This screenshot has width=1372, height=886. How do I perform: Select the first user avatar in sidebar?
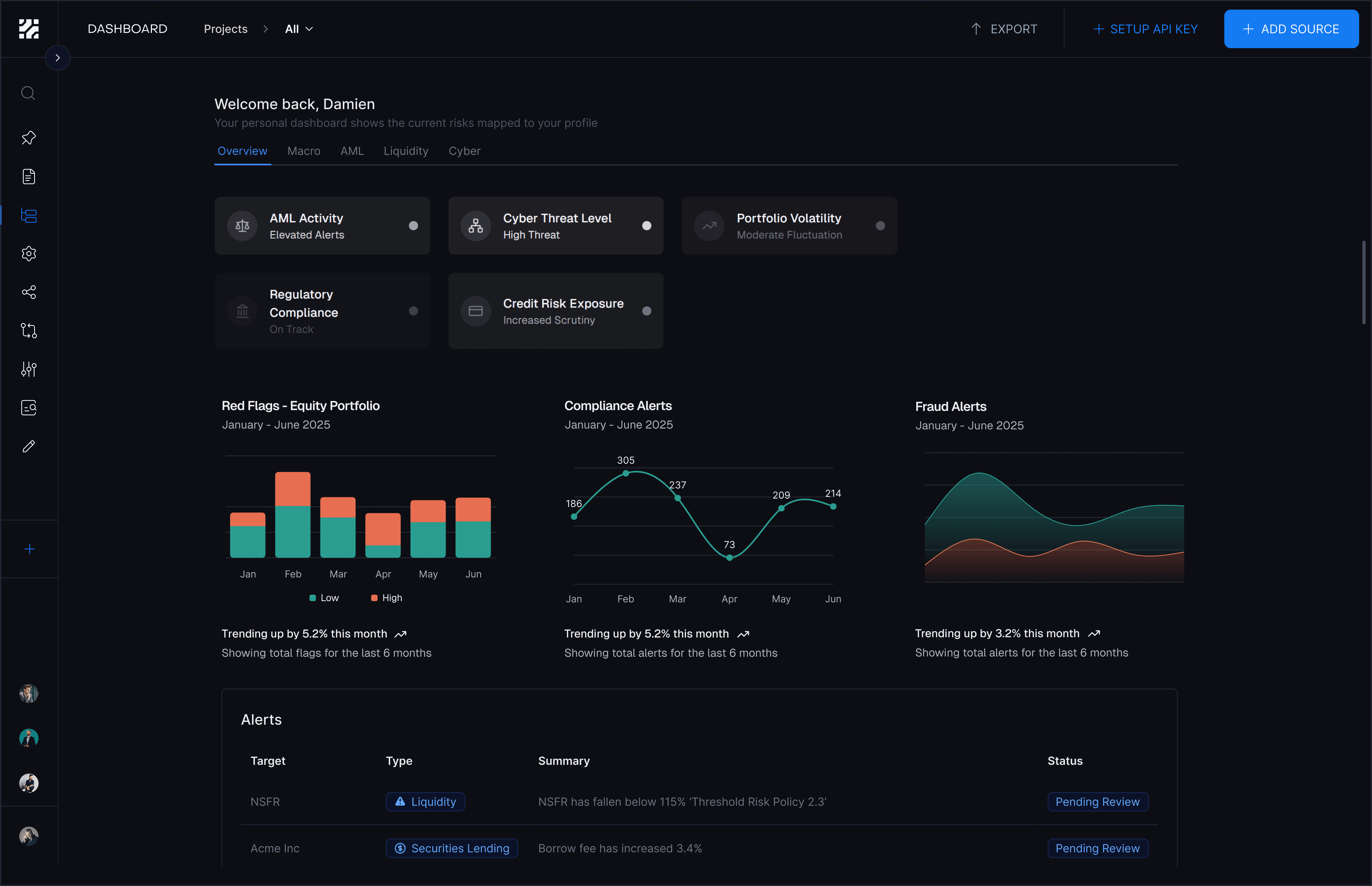pos(29,693)
